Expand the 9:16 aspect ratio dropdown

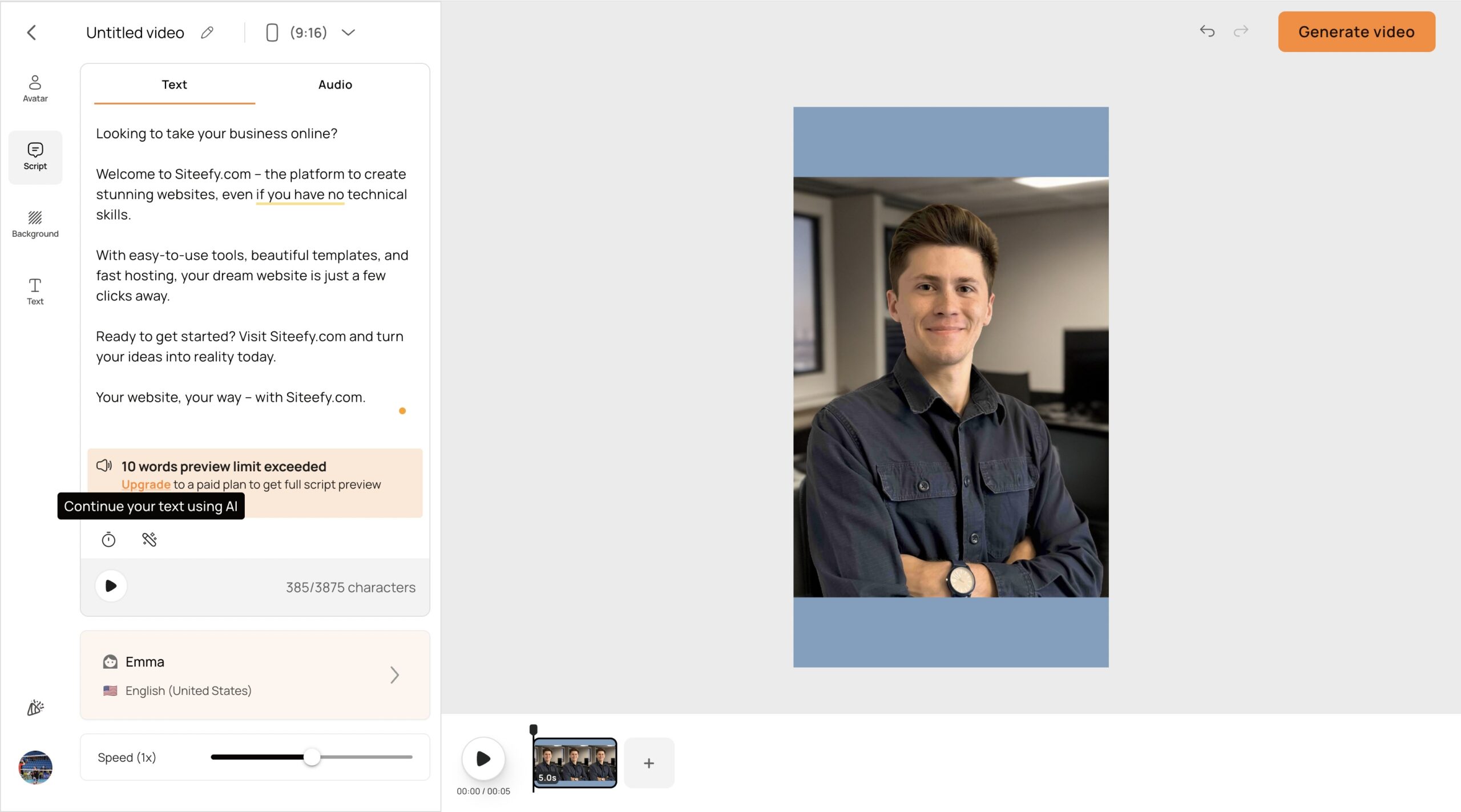348,33
